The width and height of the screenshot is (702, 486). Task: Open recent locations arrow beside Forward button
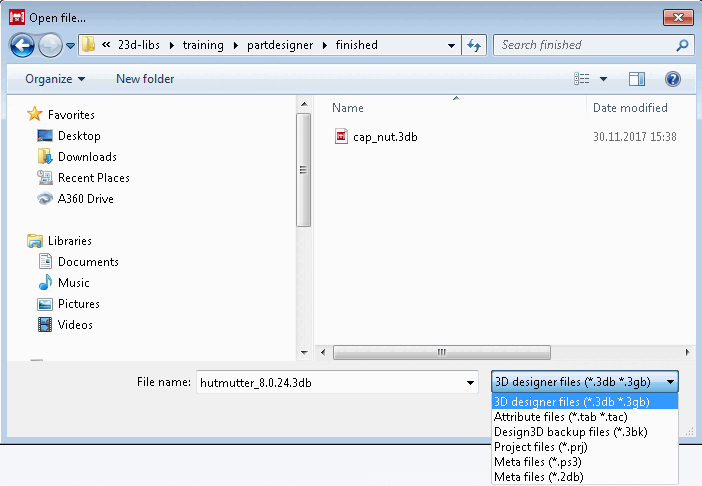tap(70, 46)
